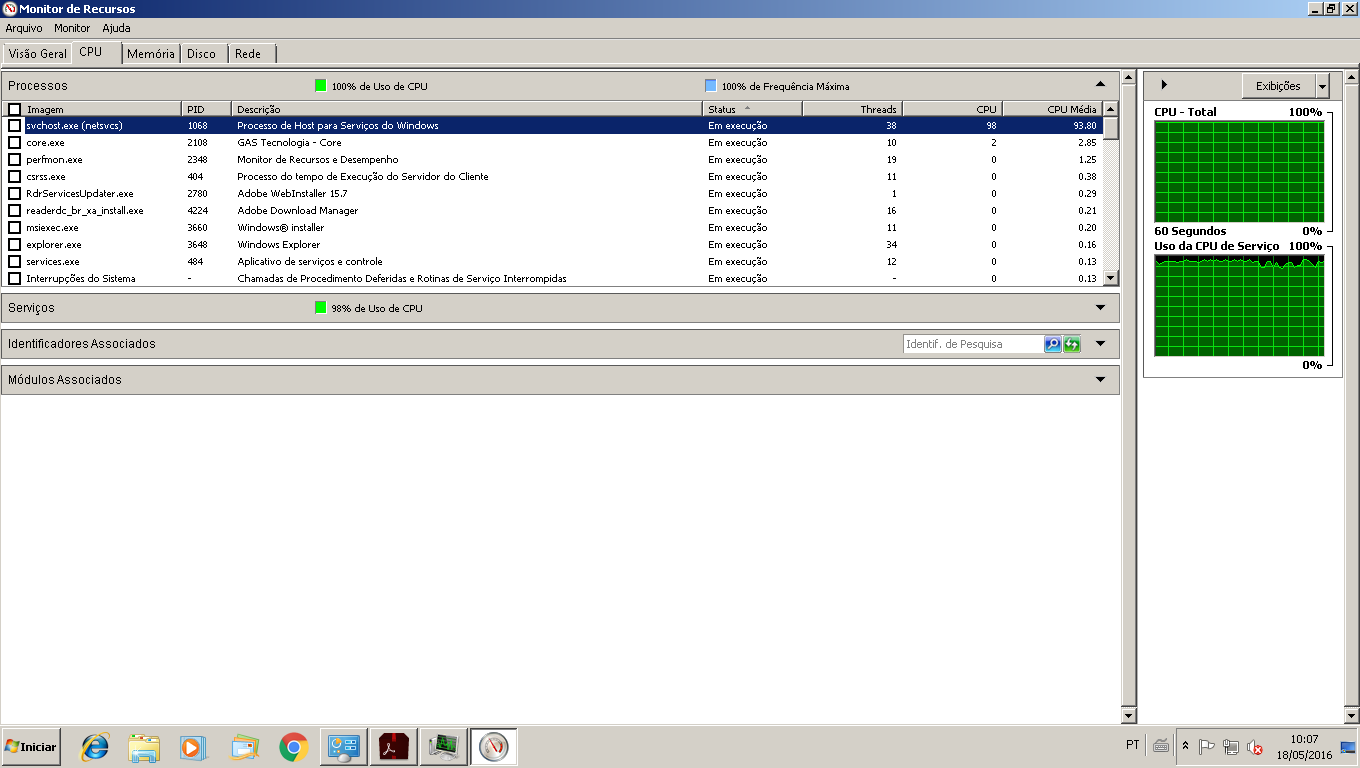The image size is (1360, 768).
Task: Click the green CPU usage swatch in Processos
Action: (x=320, y=86)
